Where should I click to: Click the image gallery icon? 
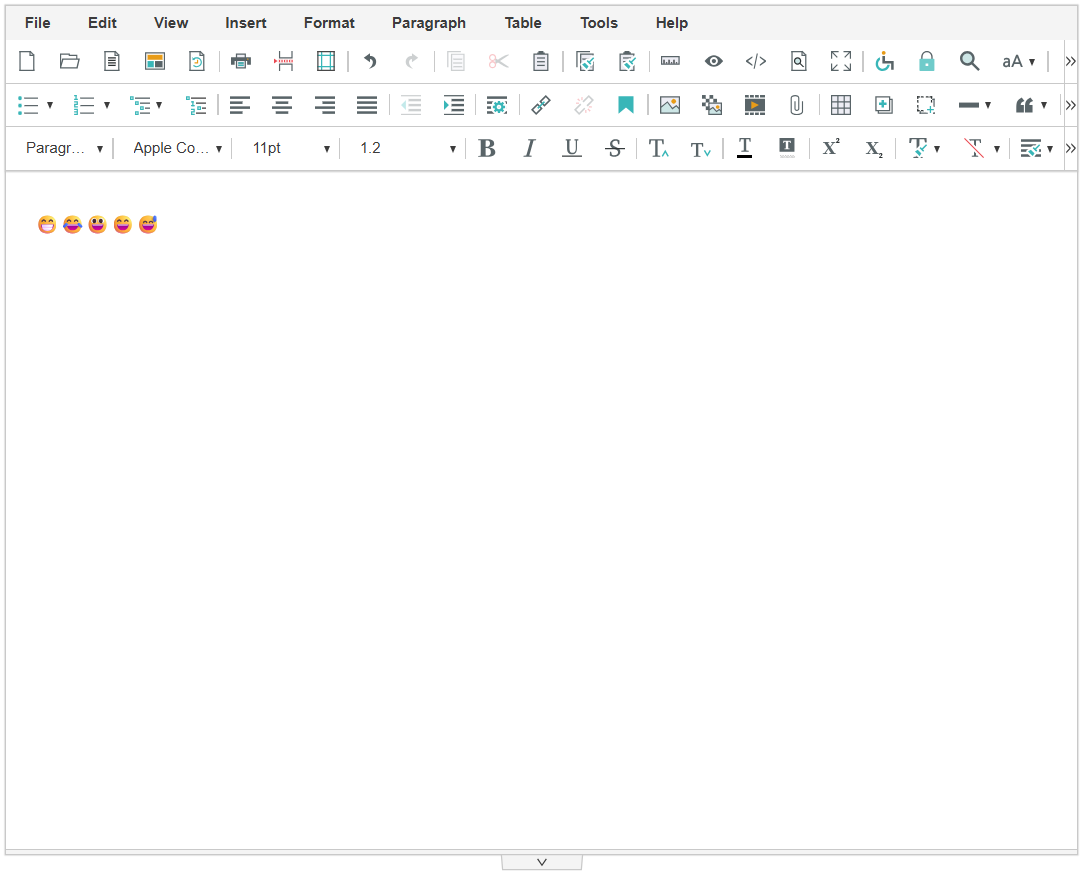(x=712, y=105)
